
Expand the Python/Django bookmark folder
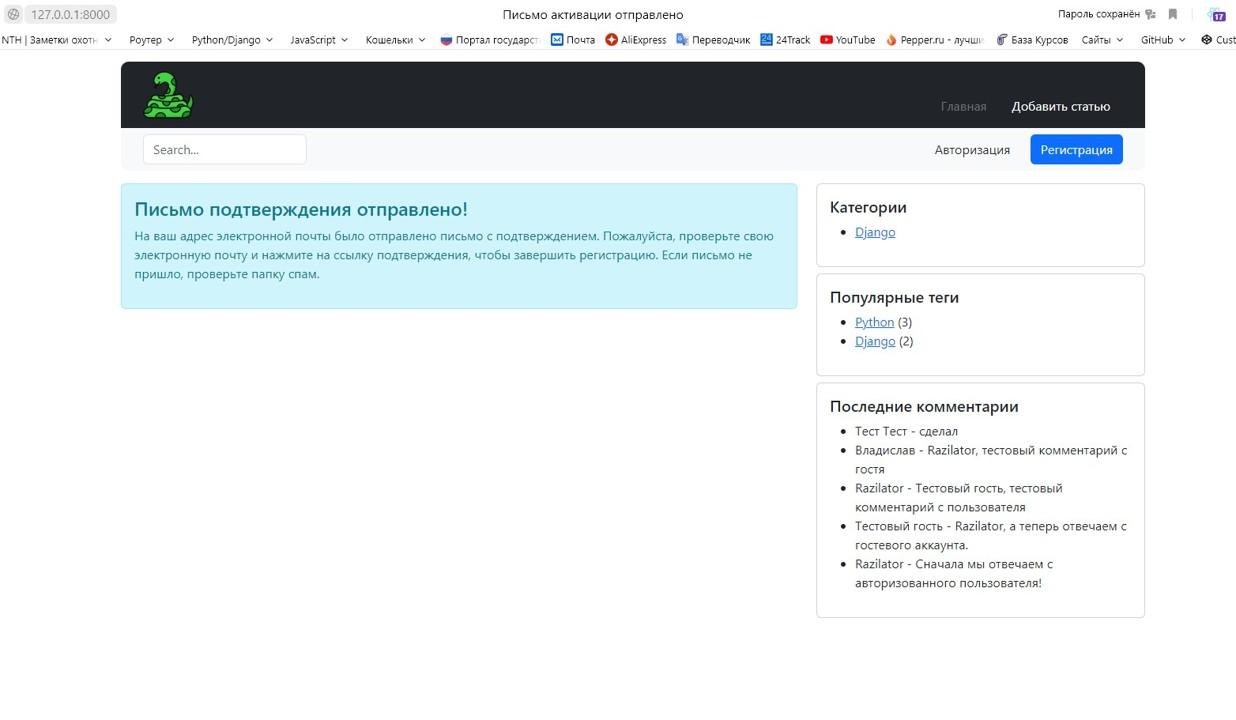(x=232, y=40)
